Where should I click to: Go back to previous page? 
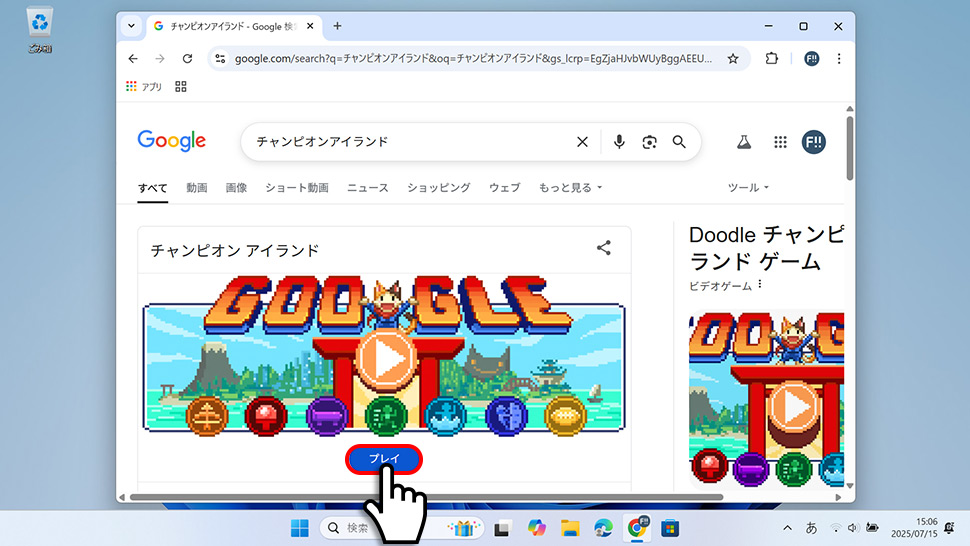[133, 59]
